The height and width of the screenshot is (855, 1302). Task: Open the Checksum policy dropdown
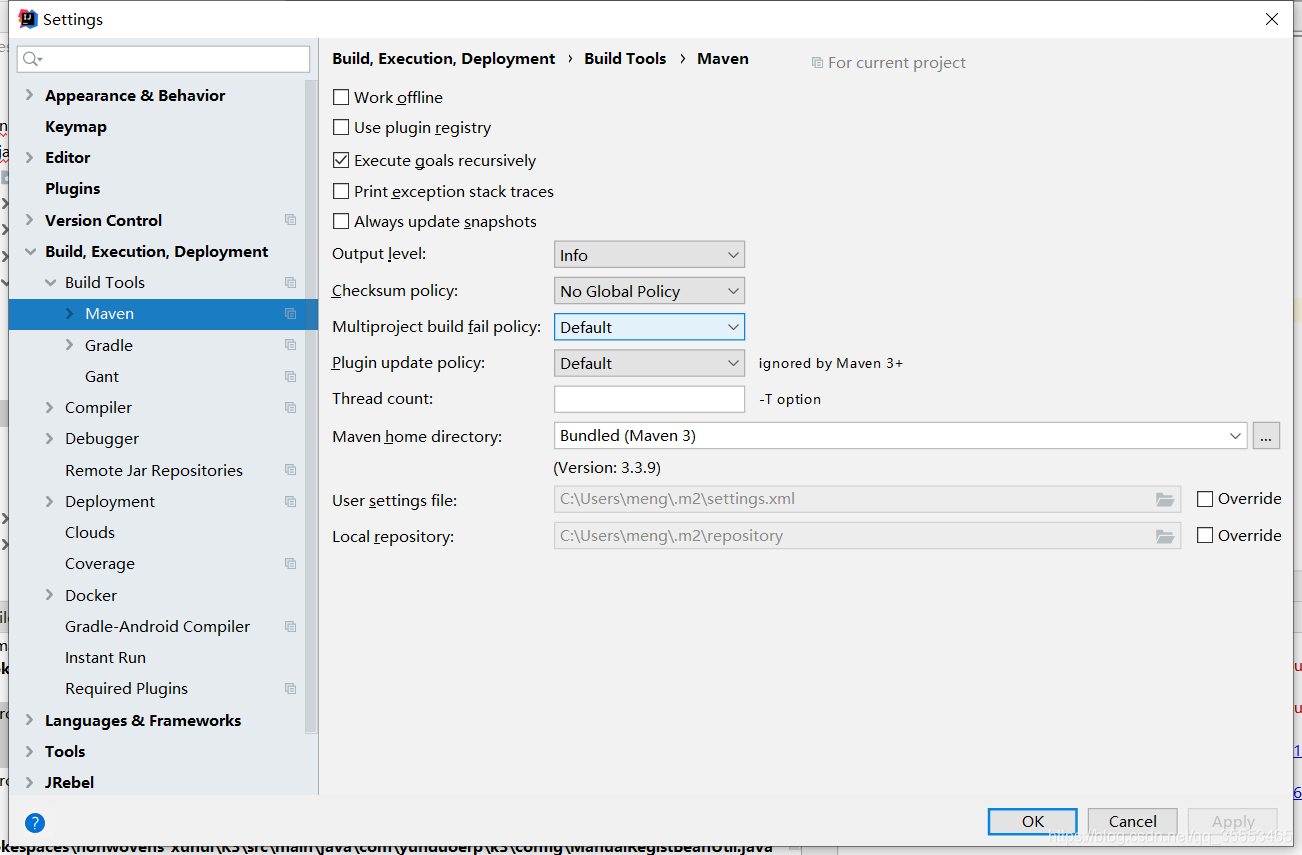(649, 291)
